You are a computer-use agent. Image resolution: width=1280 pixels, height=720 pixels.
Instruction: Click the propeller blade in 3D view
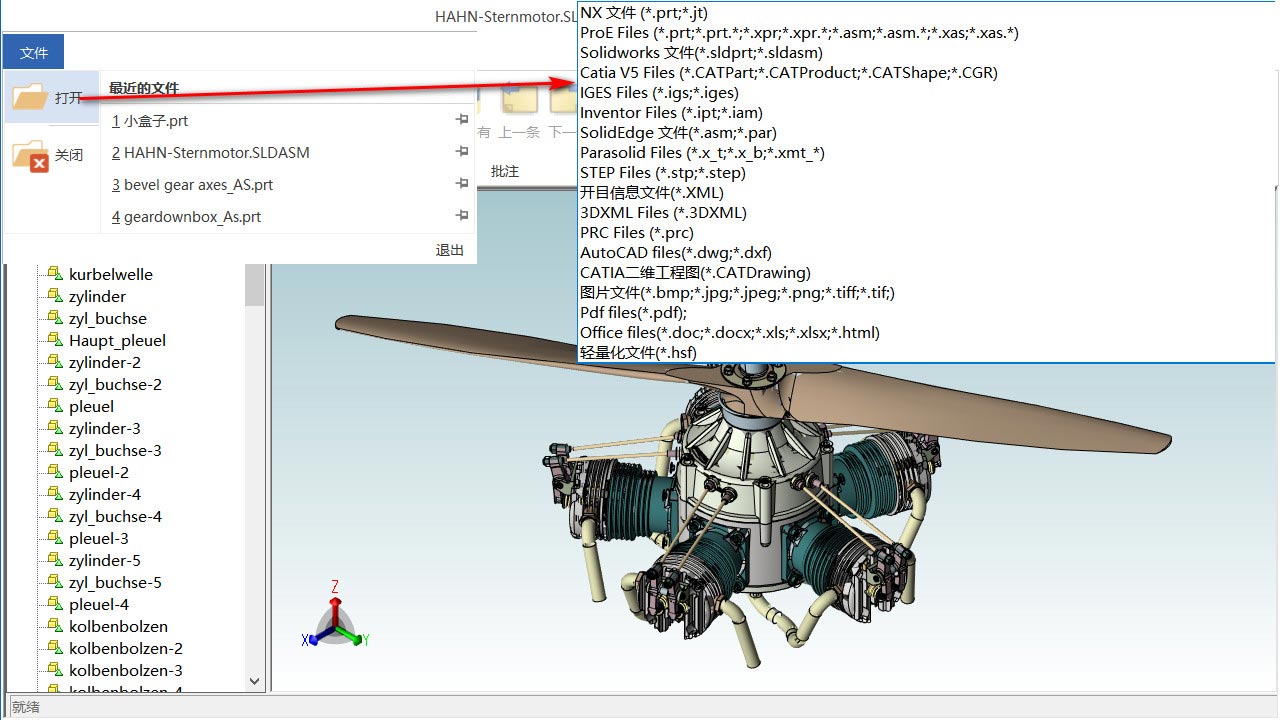coord(420,334)
